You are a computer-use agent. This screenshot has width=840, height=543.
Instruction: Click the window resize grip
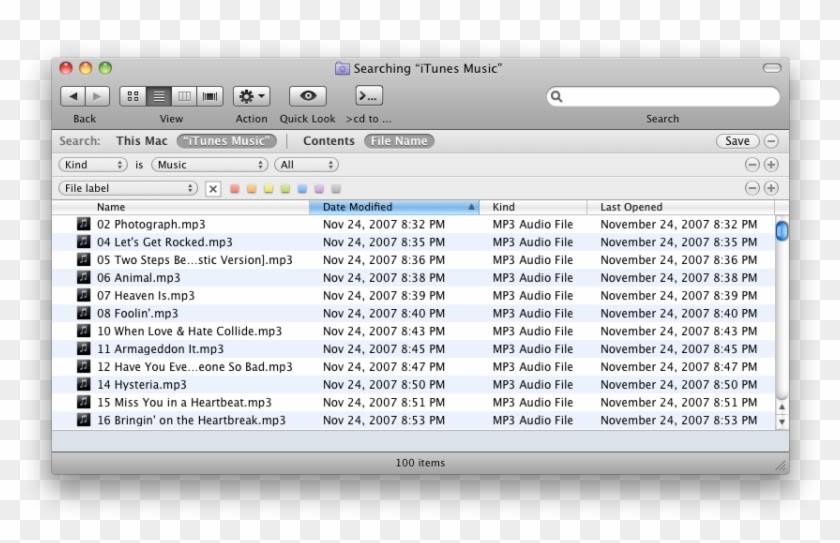[781, 466]
